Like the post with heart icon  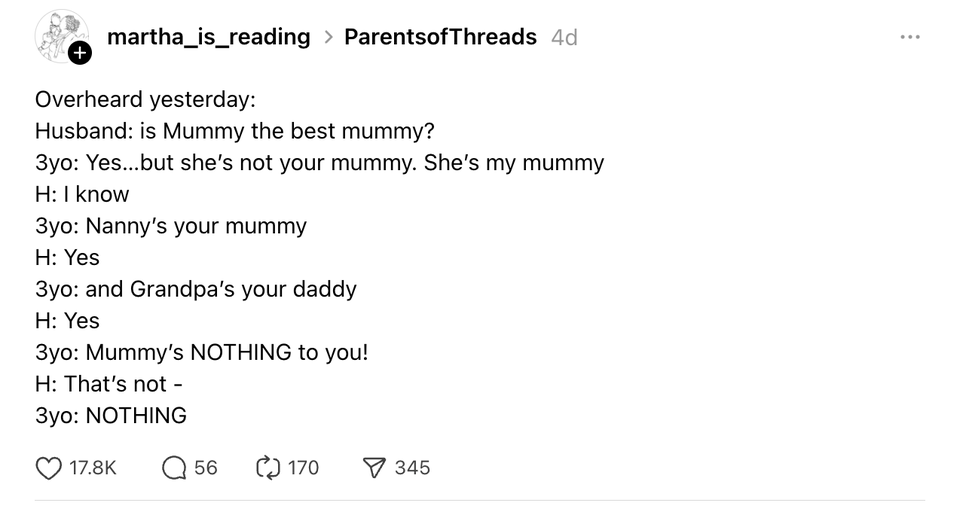pyautogui.click(x=48, y=468)
